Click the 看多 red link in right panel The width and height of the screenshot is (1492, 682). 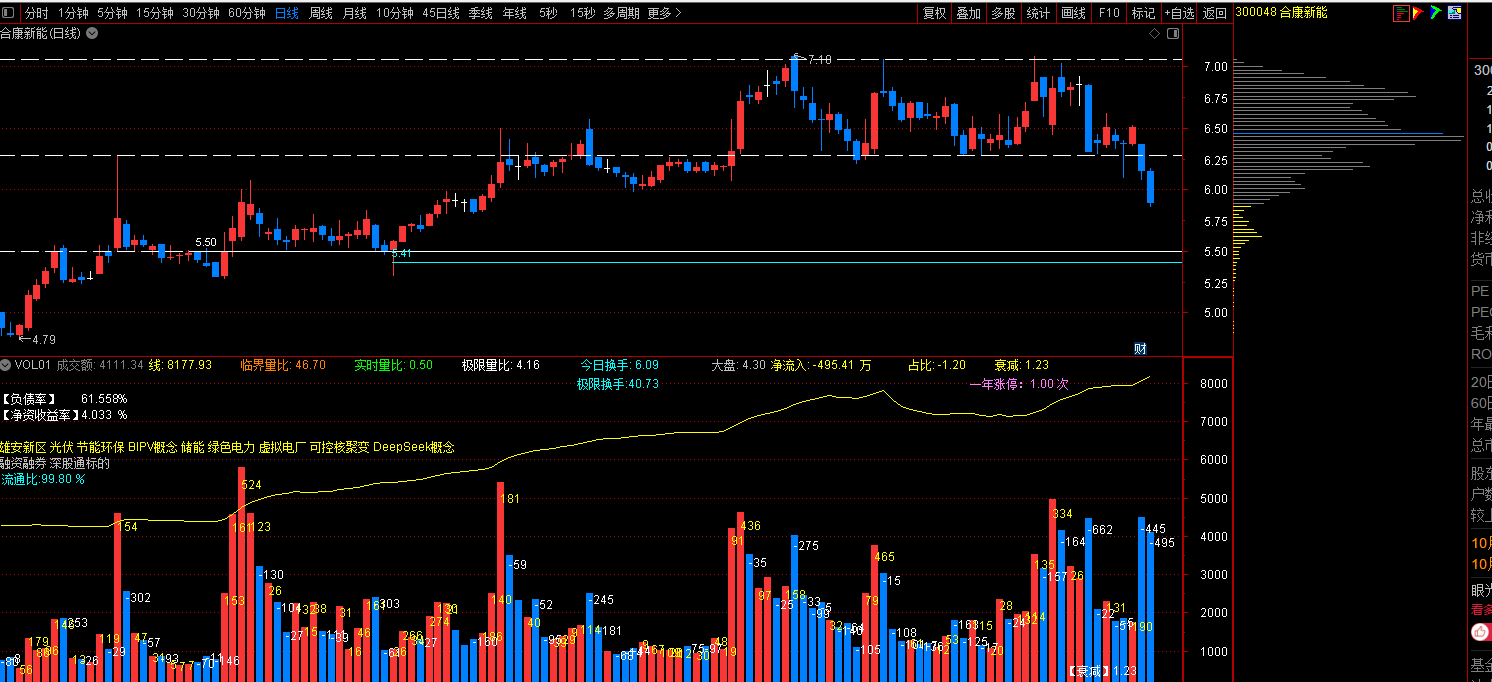tap(1481, 609)
